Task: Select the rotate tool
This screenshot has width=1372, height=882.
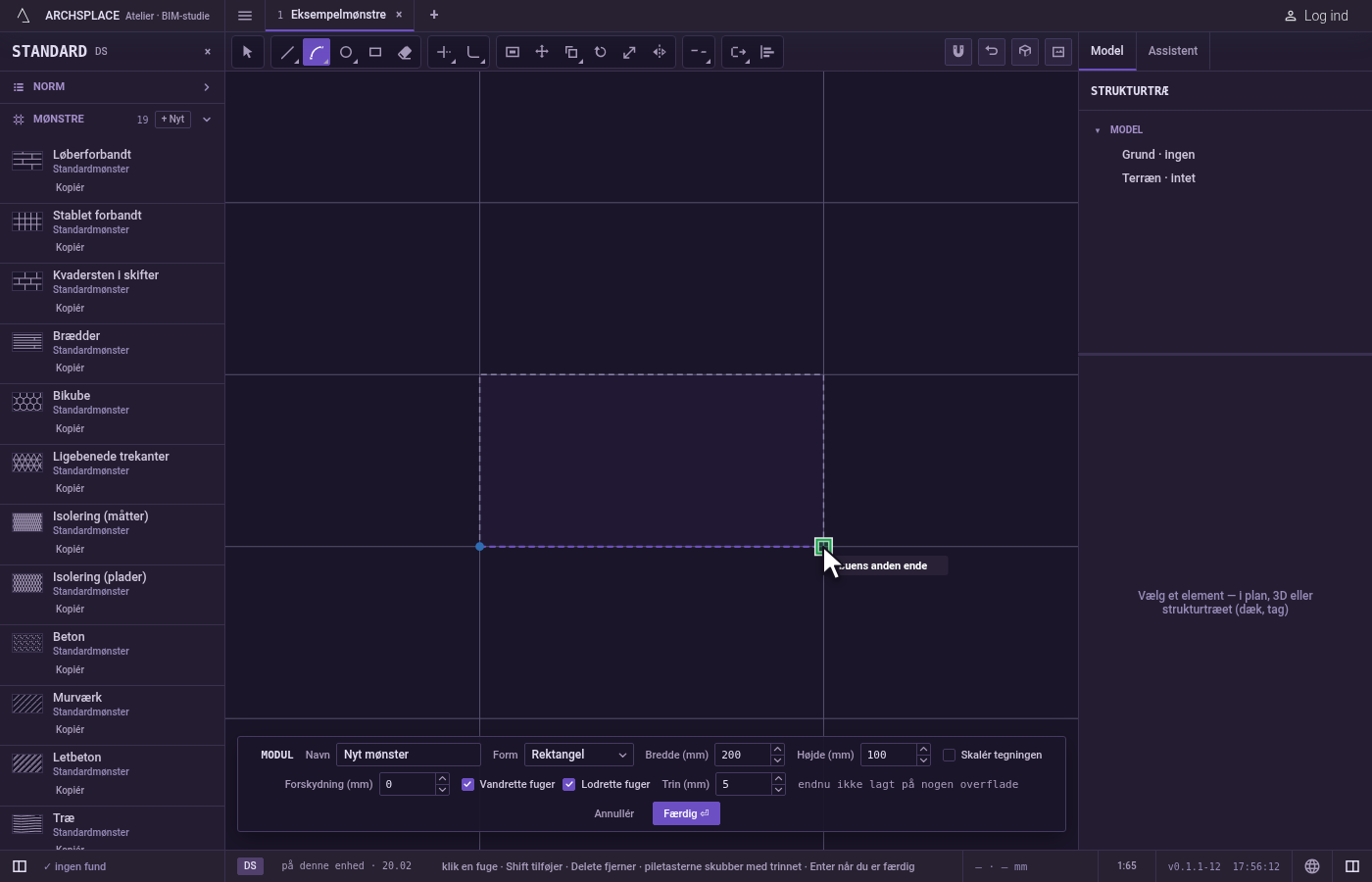Action: (x=601, y=52)
